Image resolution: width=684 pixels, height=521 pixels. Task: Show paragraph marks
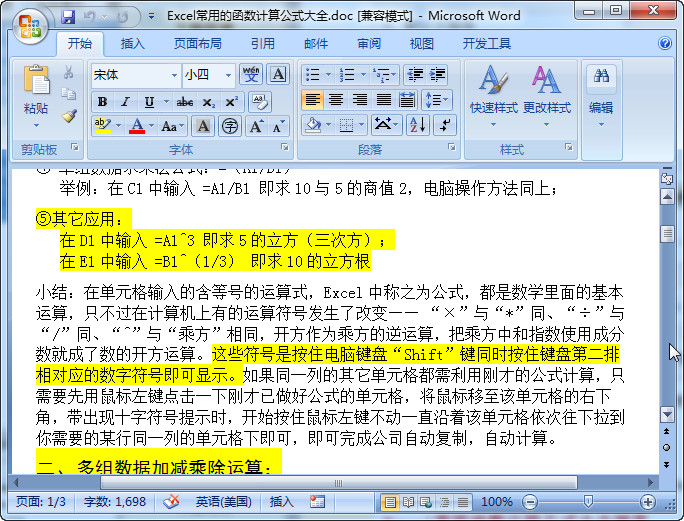click(x=445, y=125)
